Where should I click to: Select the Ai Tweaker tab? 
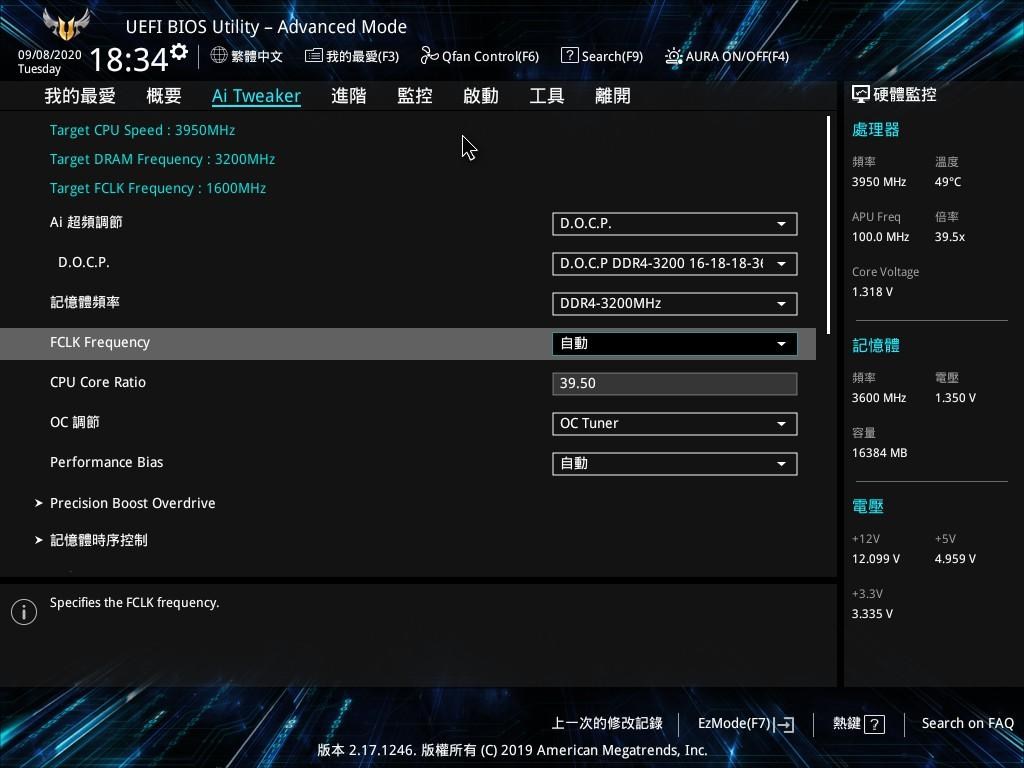coord(256,96)
